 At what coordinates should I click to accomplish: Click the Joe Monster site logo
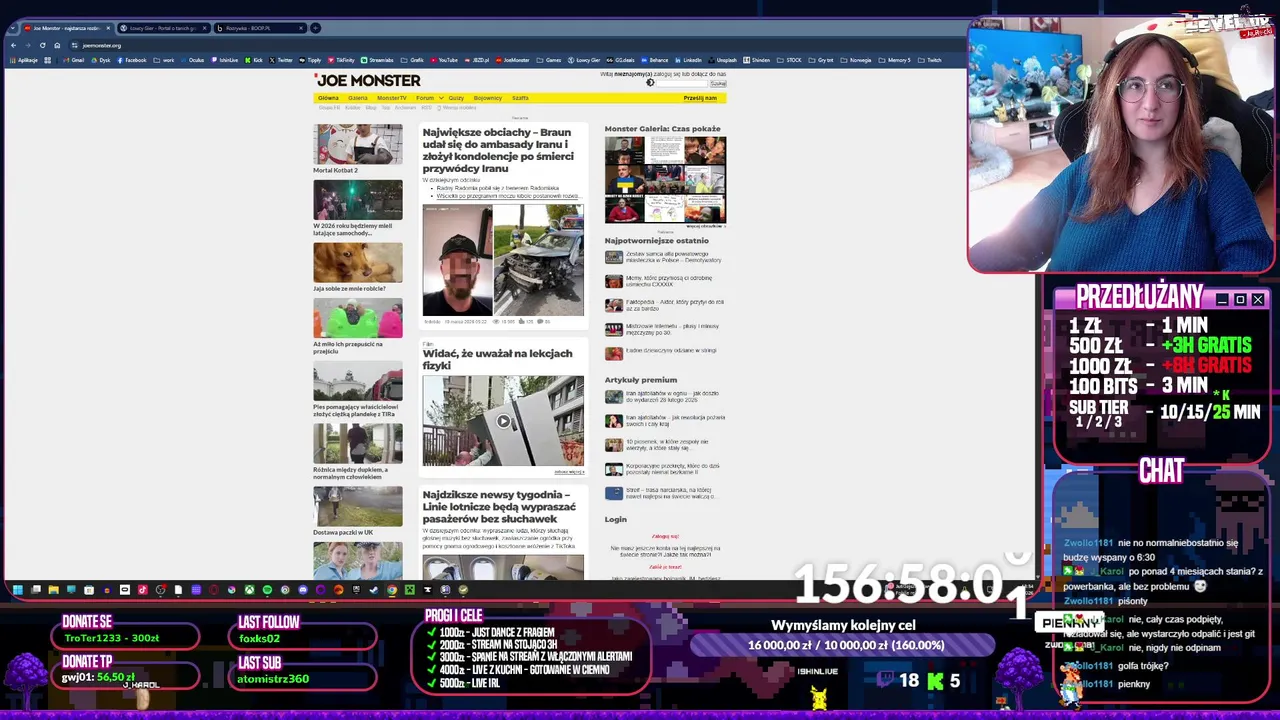(368, 80)
